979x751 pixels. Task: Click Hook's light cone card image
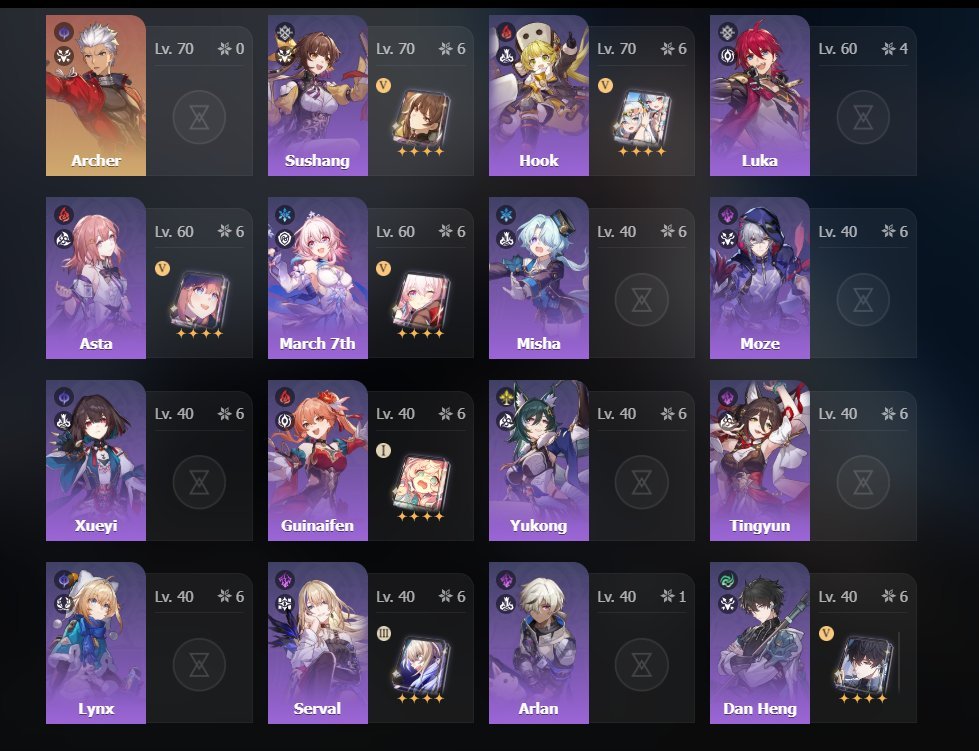(642, 117)
